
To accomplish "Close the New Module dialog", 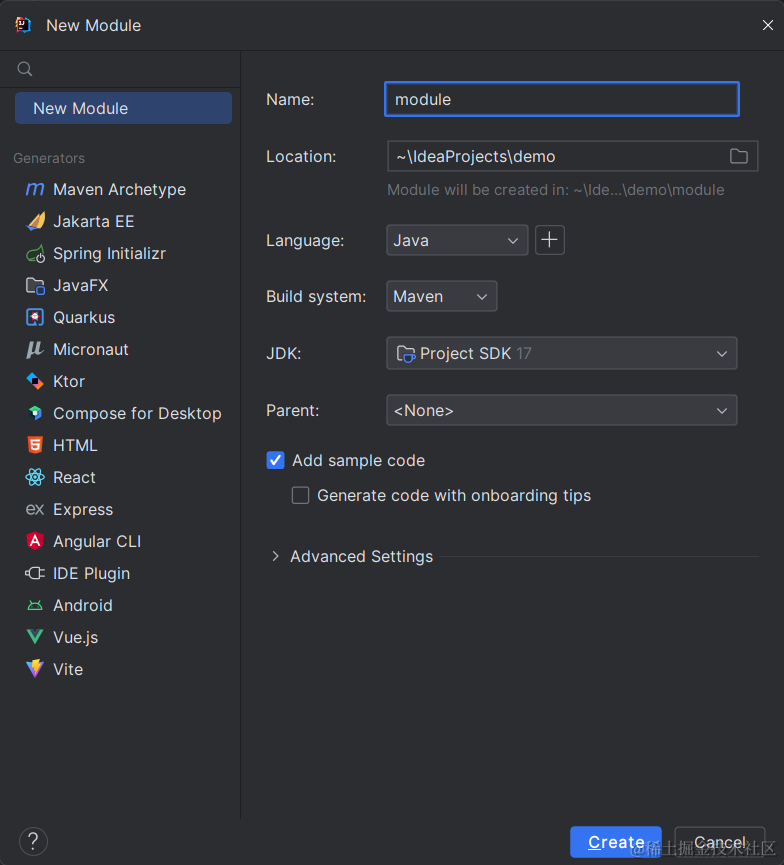I will click(767, 25).
